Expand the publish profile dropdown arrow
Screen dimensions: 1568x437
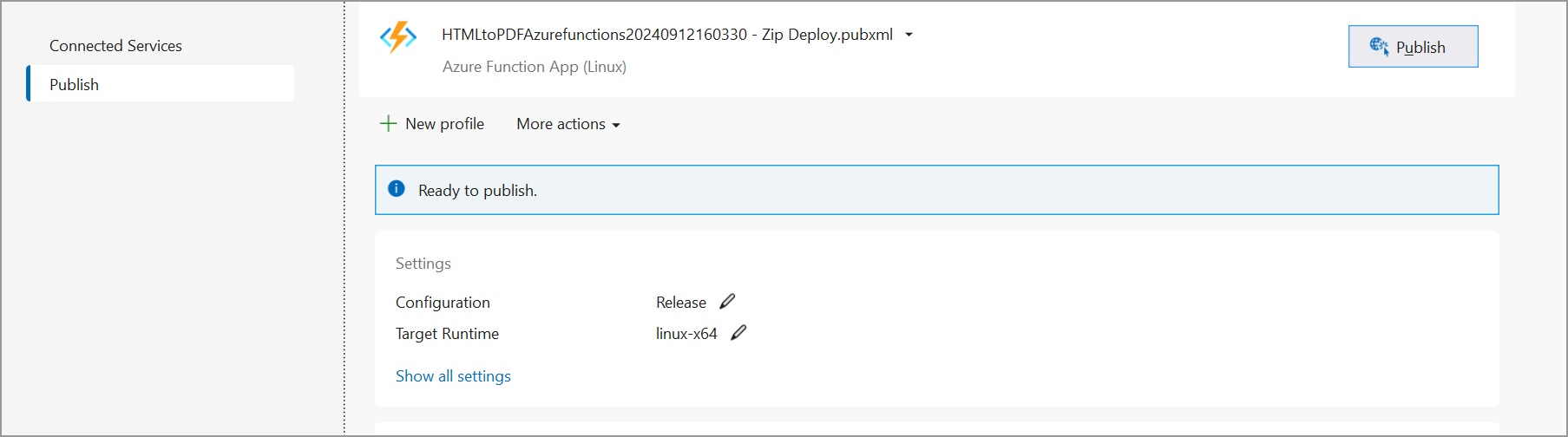909,35
